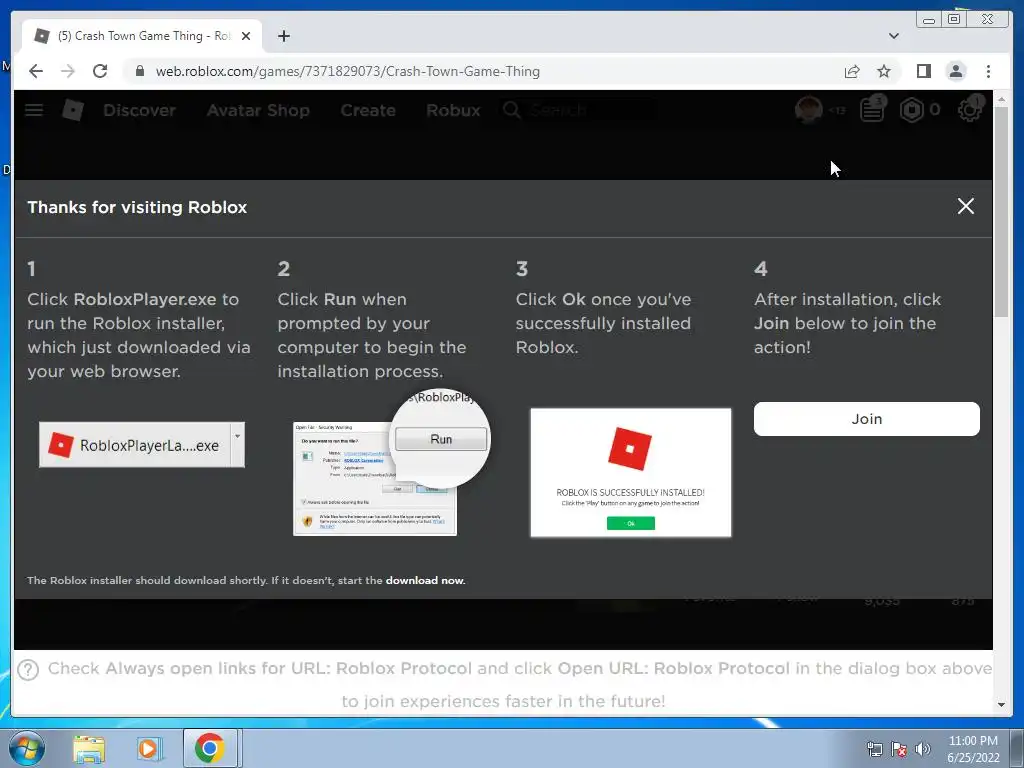The width and height of the screenshot is (1024, 768).
Task: Open Roblox notifications icon
Action: point(872,109)
